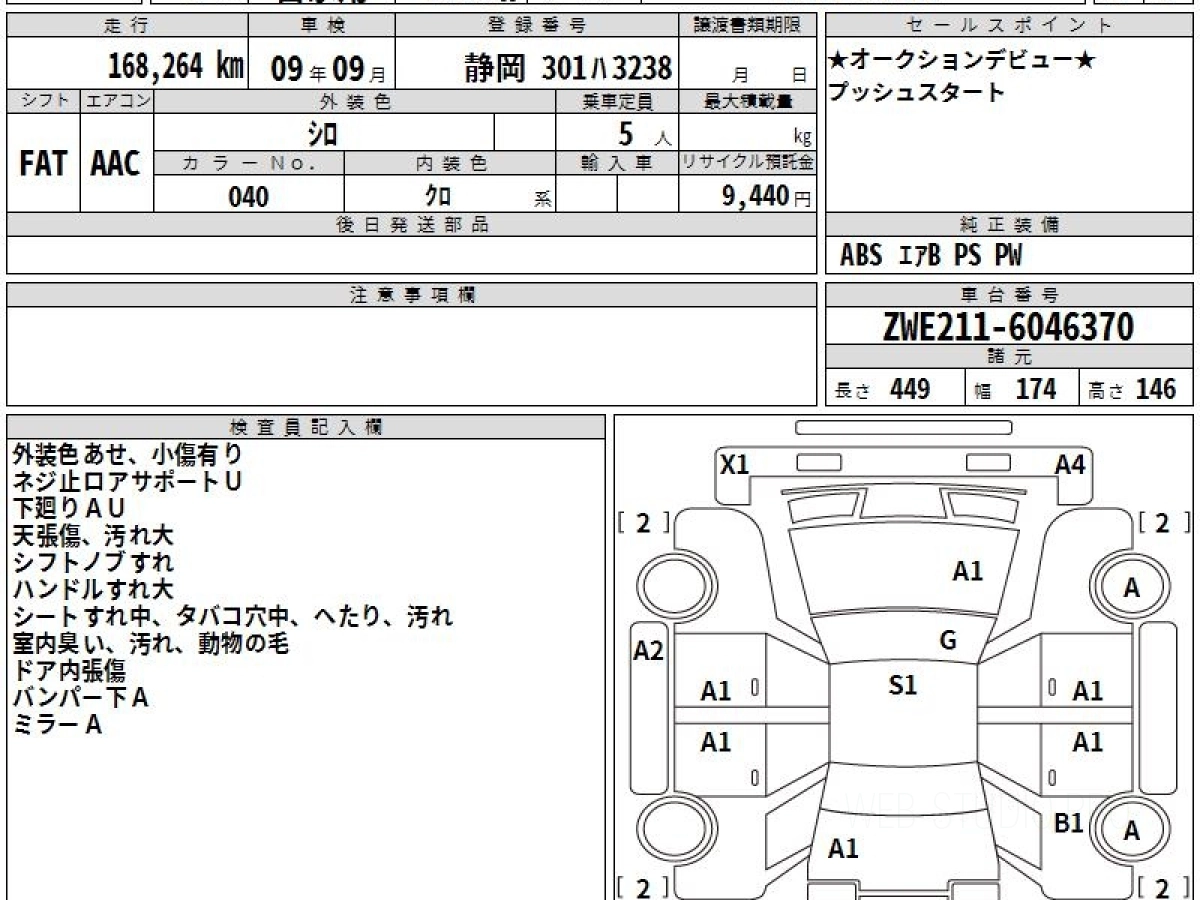1200x900 pixels.
Task: Click the 輸入車 header
Action: tap(617, 163)
